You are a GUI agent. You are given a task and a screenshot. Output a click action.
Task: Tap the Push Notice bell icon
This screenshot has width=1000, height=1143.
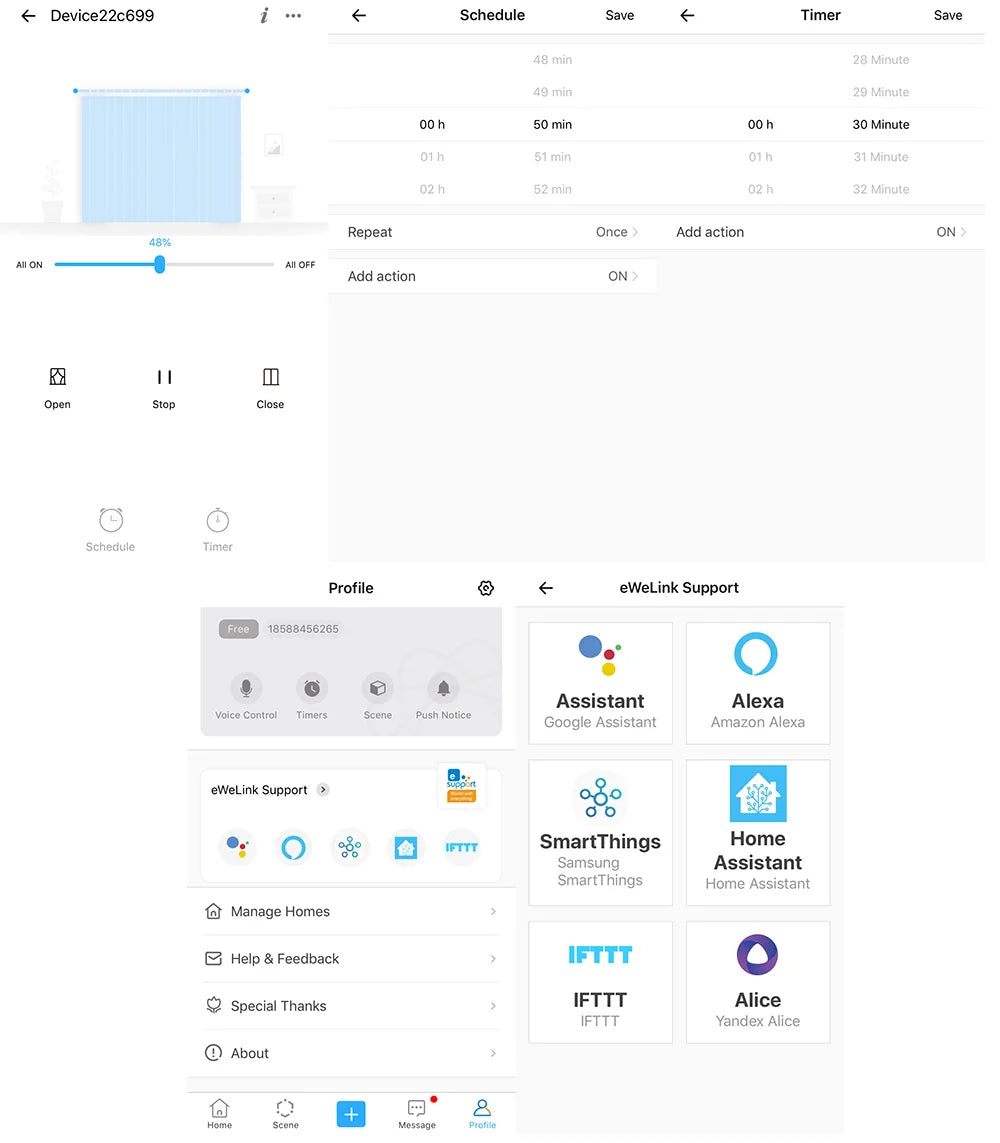pos(443,689)
